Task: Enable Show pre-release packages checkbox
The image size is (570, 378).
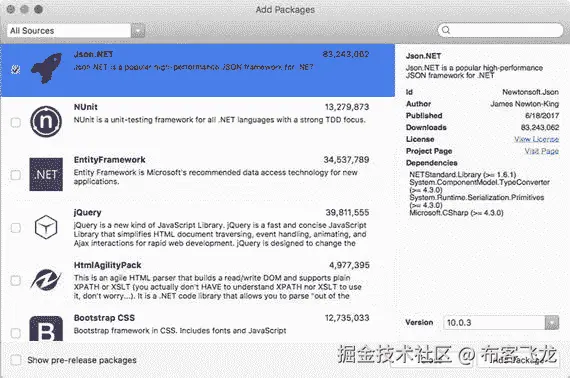Action: click(16, 360)
